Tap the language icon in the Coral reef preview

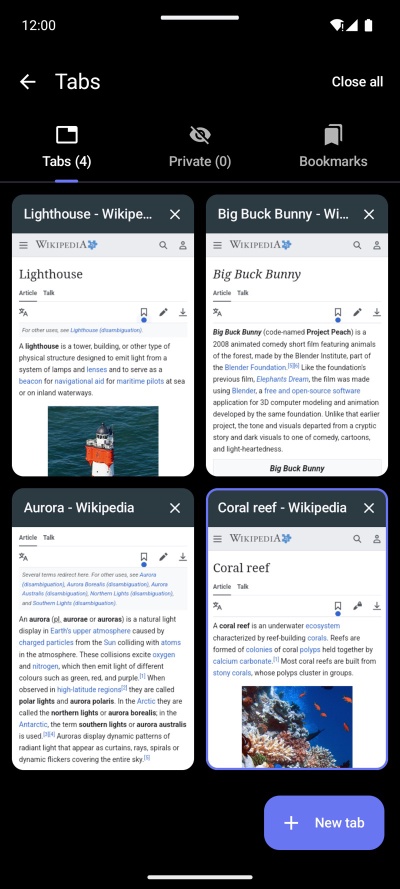click(x=217, y=606)
